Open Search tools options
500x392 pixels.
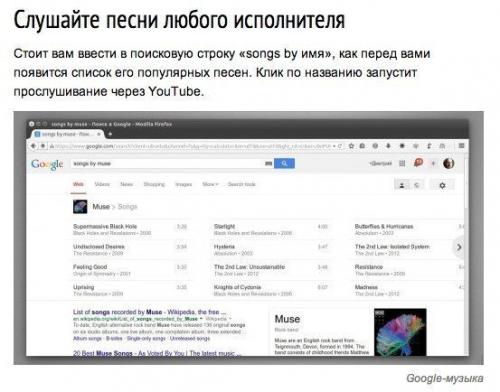click(242, 184)
